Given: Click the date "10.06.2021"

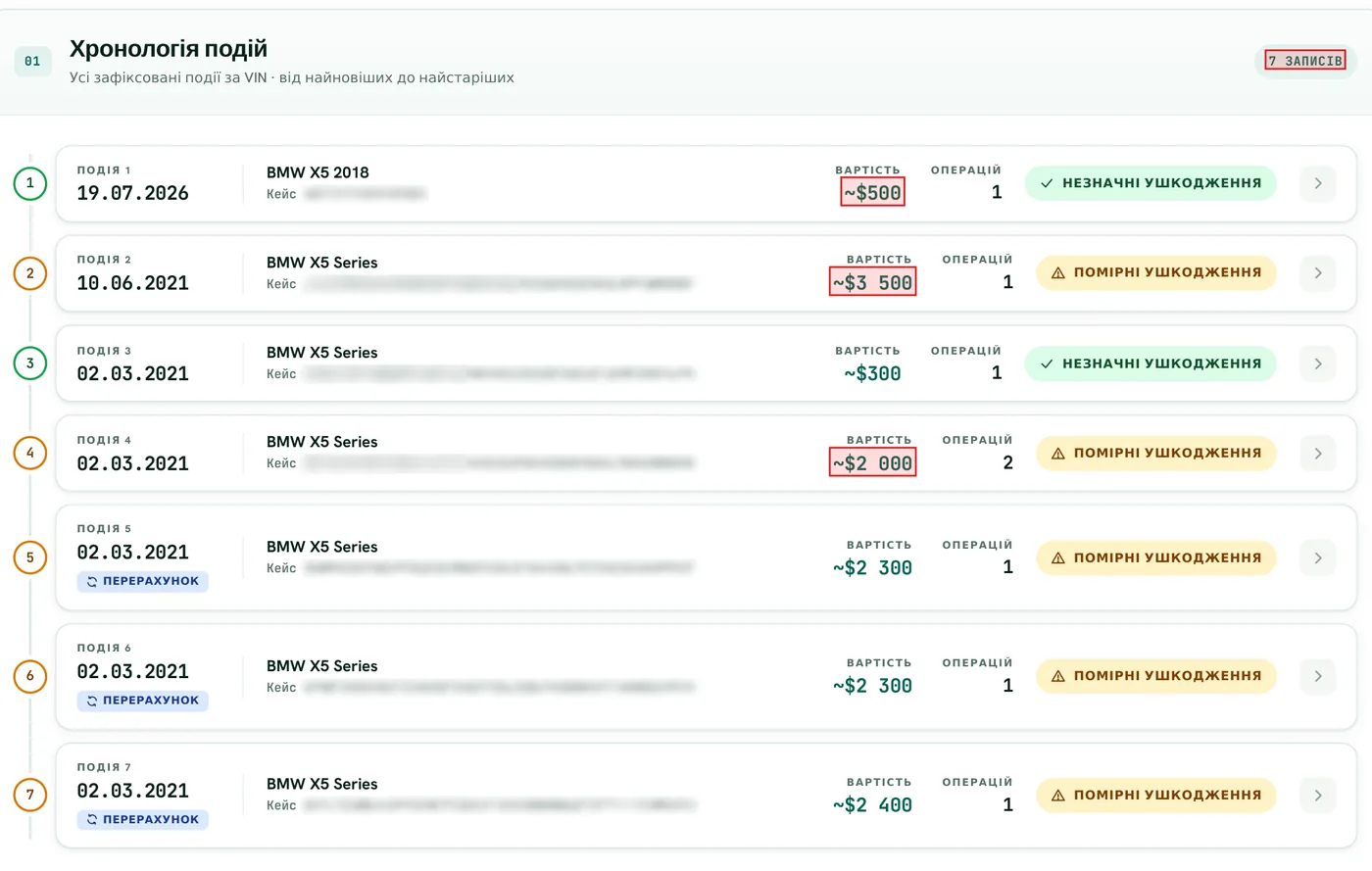Looking at the screenshot, I should (x=133, y=283).
